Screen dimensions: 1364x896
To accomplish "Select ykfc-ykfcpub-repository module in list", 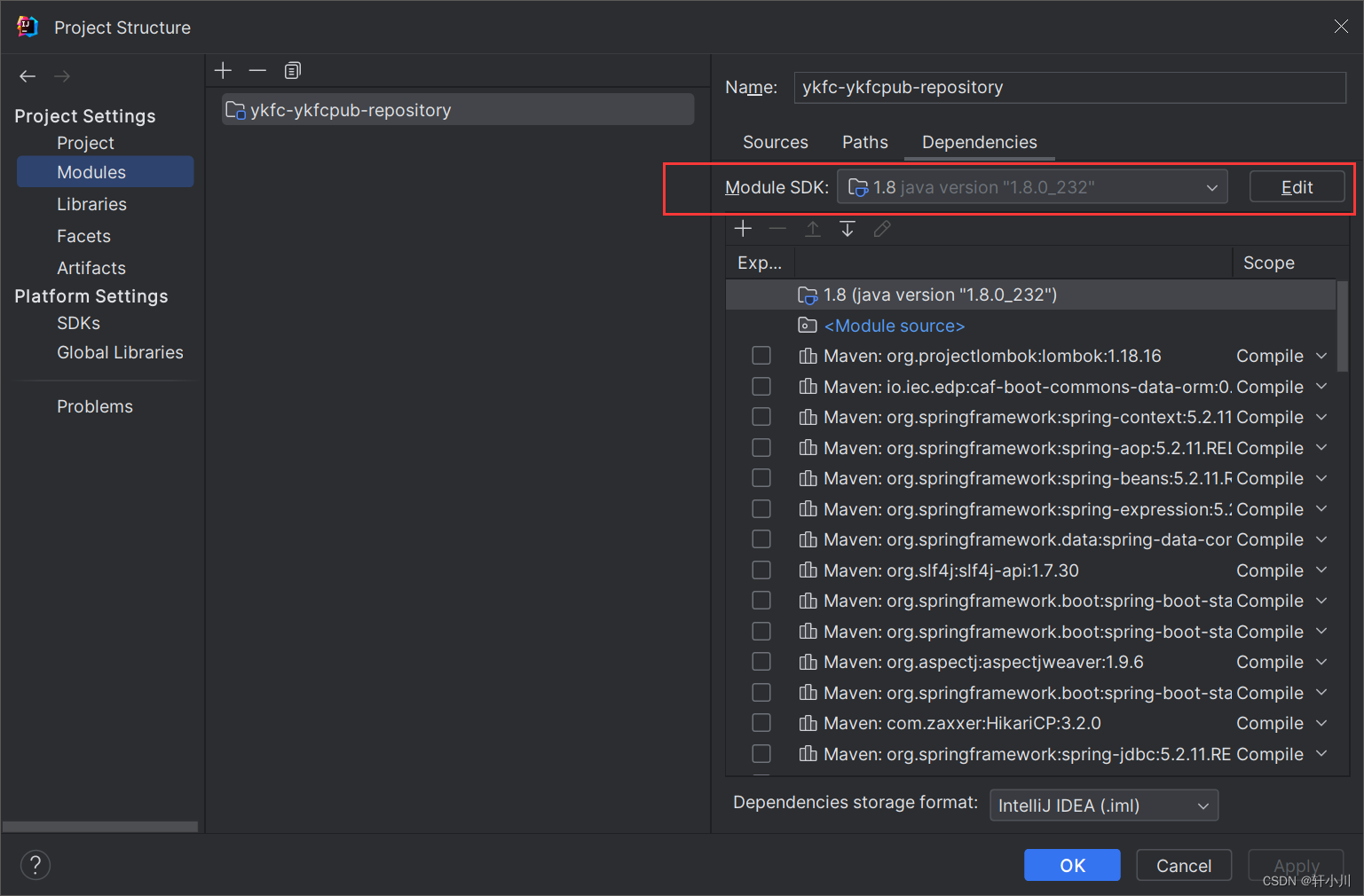I will (458, 110).
